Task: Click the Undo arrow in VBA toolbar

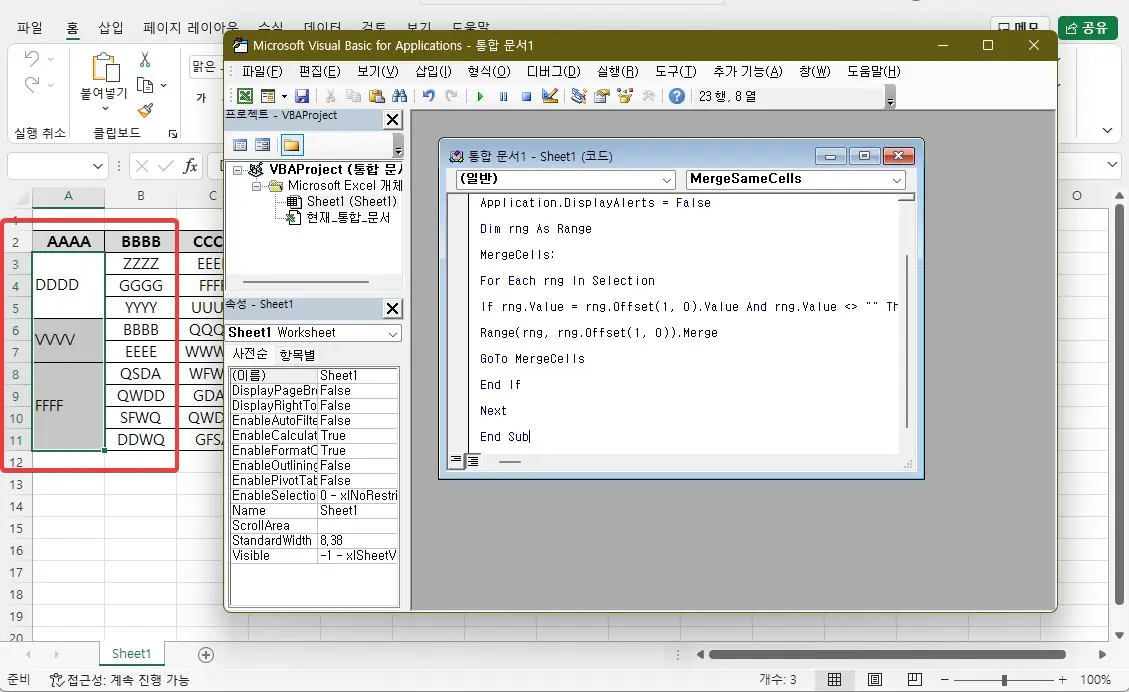Action: click(x=428, y=96)
